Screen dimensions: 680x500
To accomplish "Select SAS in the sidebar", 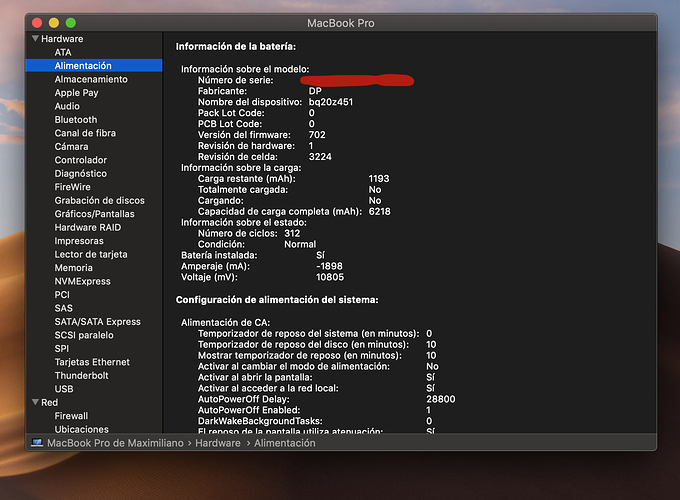I will 63,307.
